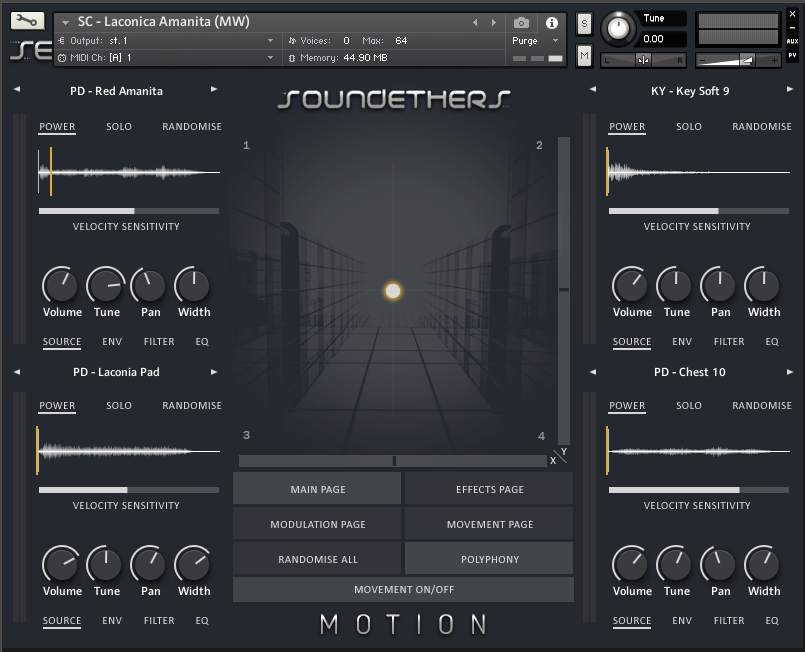Toggle the PV button
The height and width of the screenshot is (652, 805).
pos(792,55)
